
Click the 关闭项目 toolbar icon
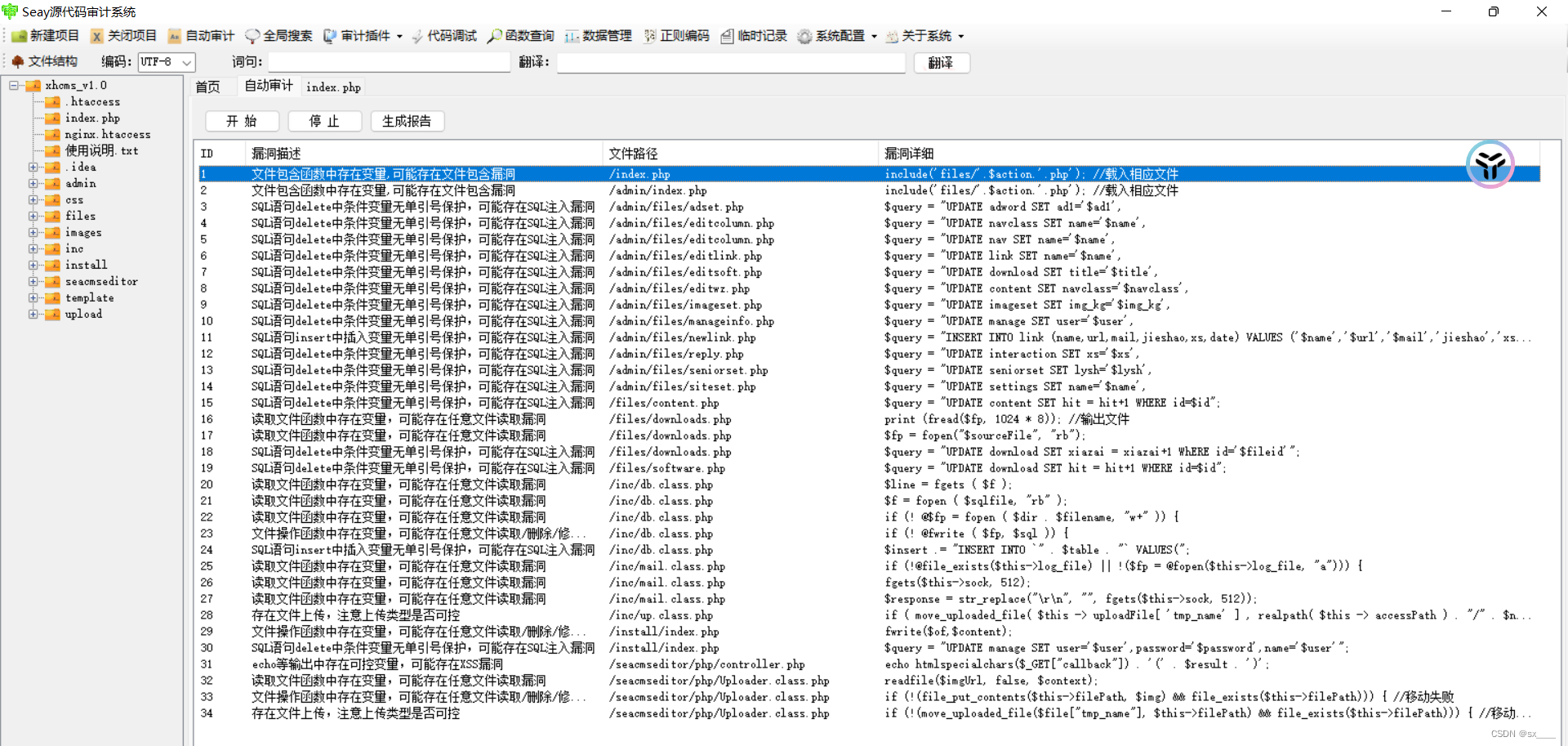[x=97, y=36]
